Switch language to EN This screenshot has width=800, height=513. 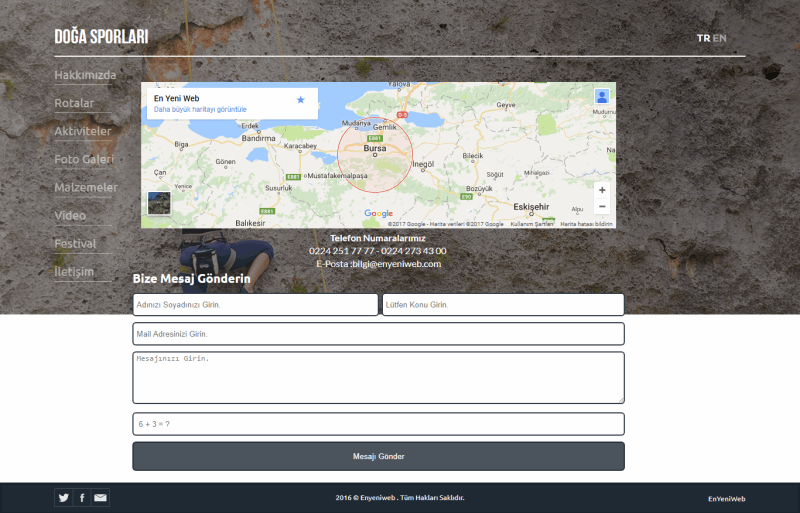[x=719, y=38]
